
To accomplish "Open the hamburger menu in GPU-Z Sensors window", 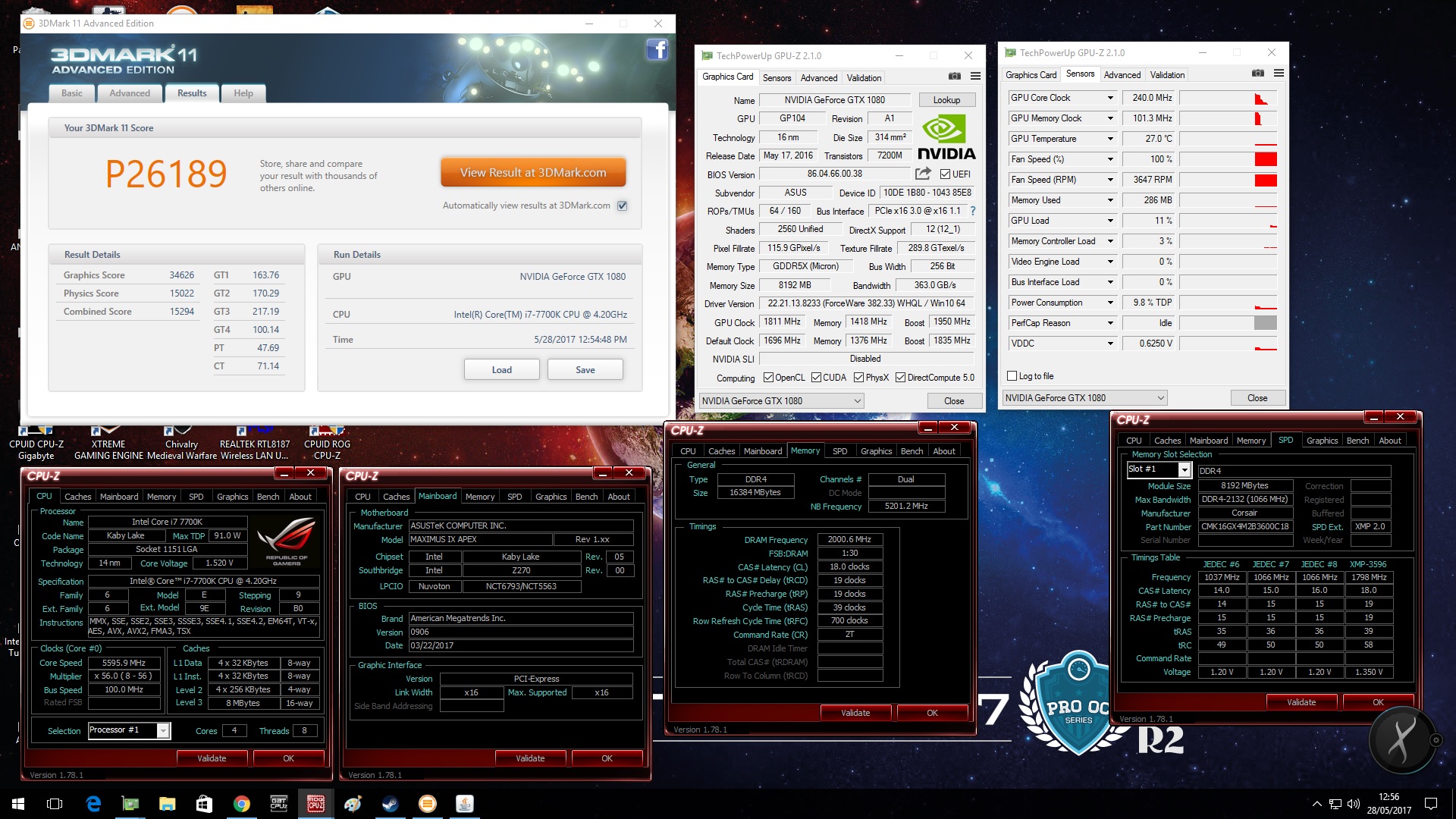I will pos(1279,74).
